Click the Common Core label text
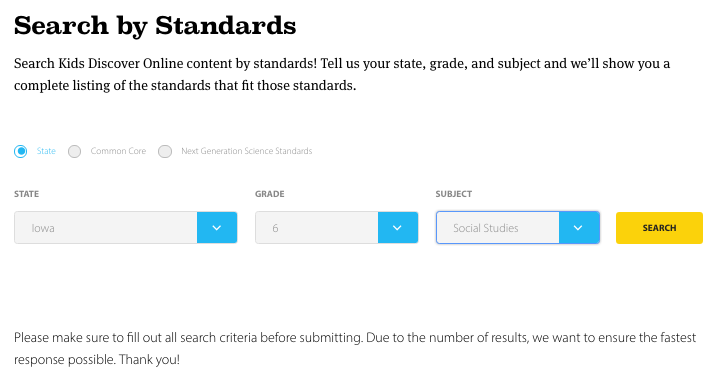Viewport: 720px width, 387px height. 118,151
